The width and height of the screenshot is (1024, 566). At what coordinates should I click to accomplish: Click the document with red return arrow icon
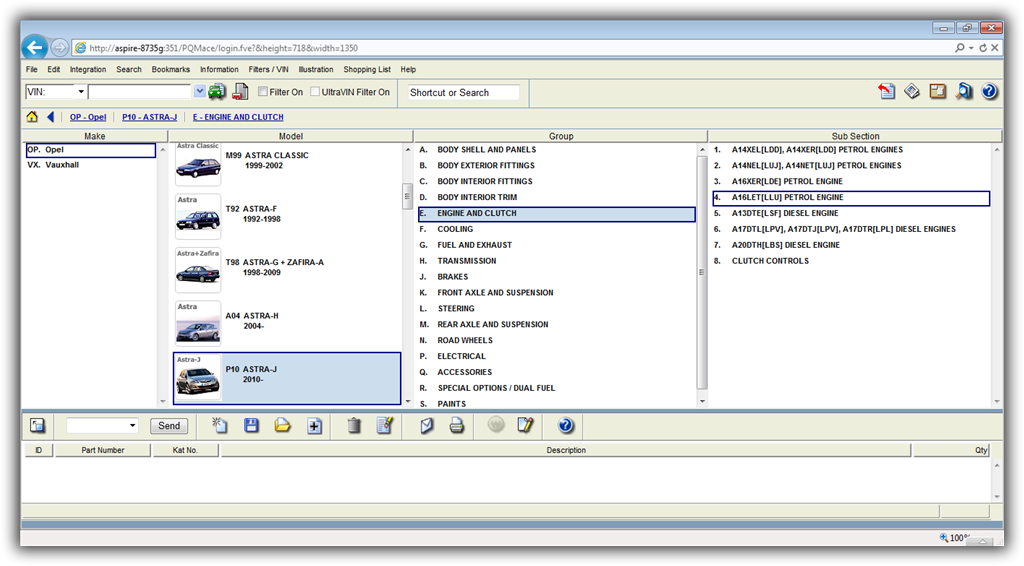click(x=886, y=91)
